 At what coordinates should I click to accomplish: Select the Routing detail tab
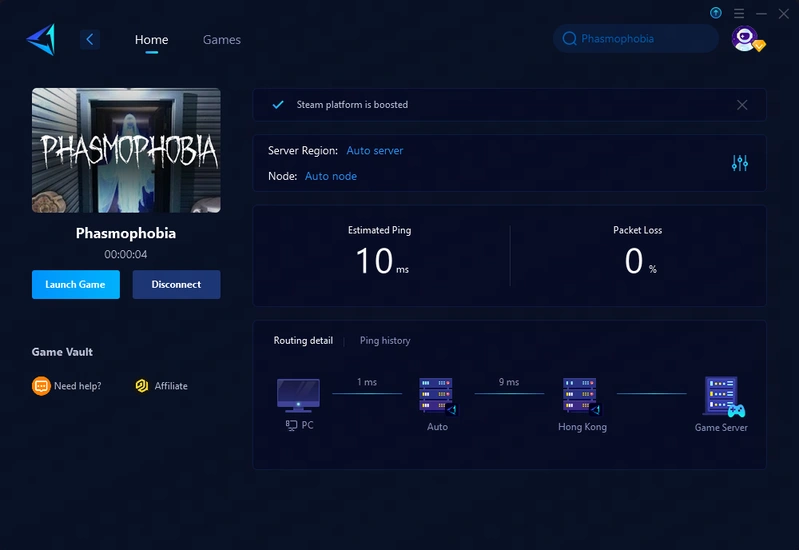click(303, 341)
